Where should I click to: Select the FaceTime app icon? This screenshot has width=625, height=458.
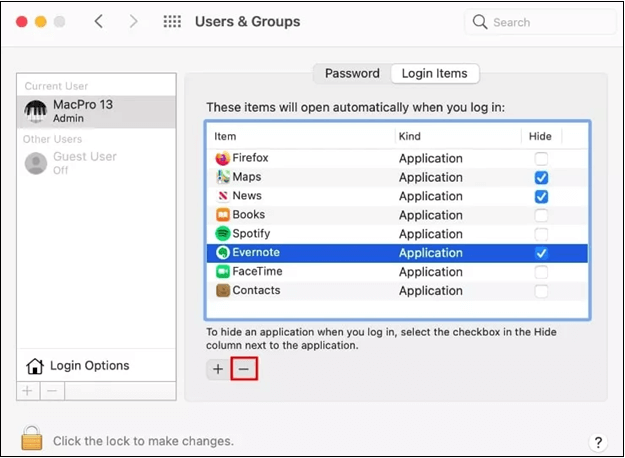coord(222,272)
